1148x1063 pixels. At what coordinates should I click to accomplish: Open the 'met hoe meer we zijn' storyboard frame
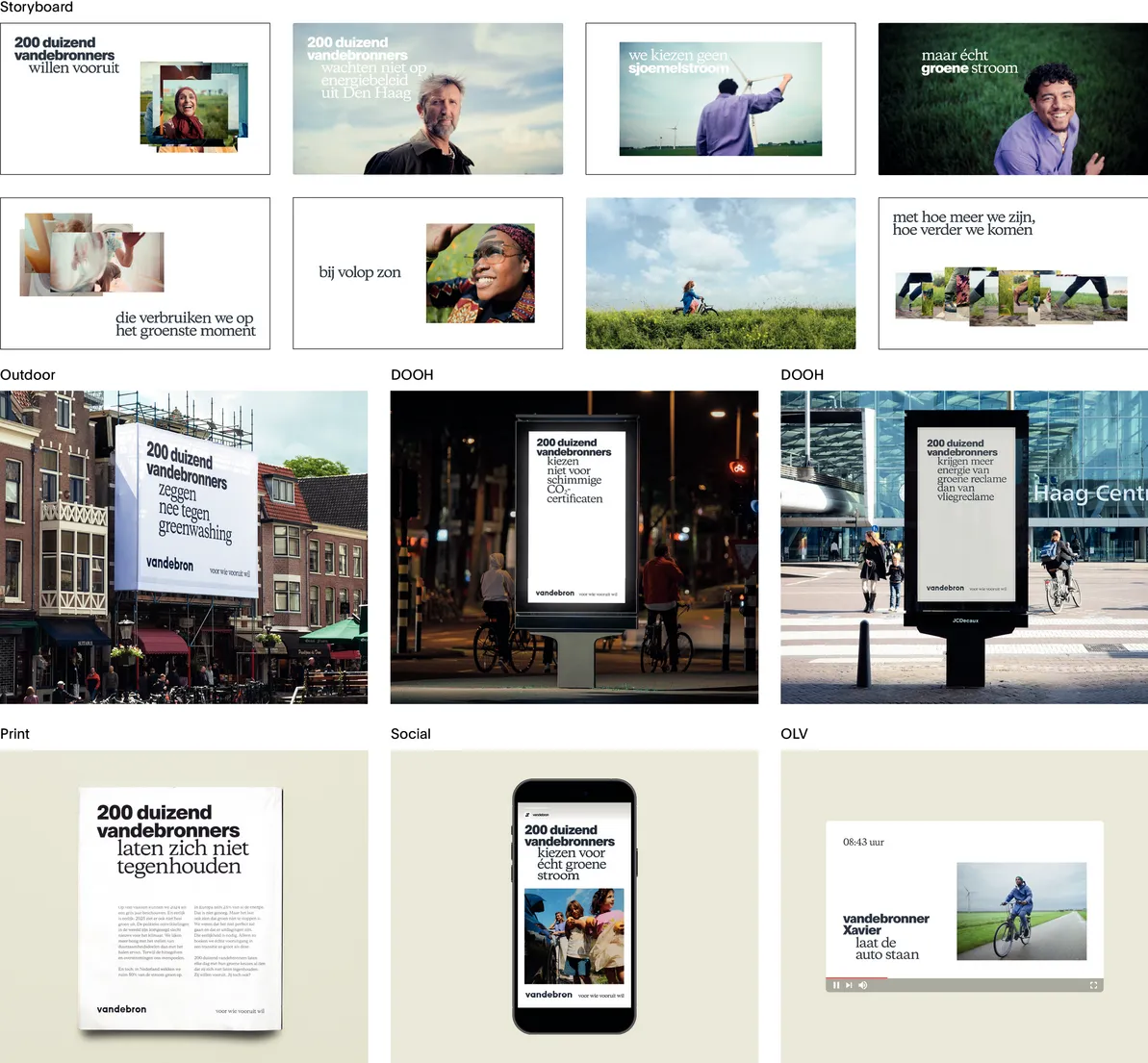click(1013, 273)
